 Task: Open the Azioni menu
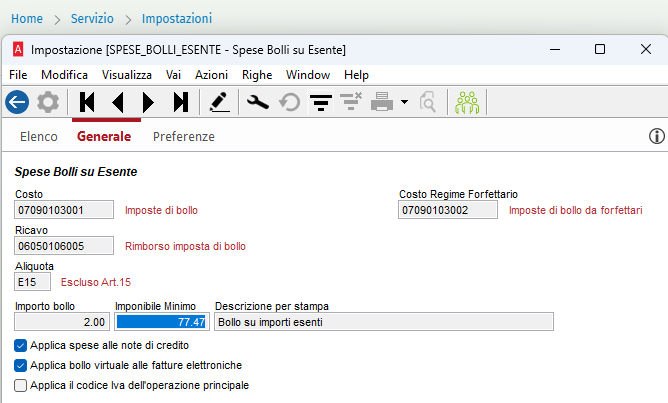point(211,75)
